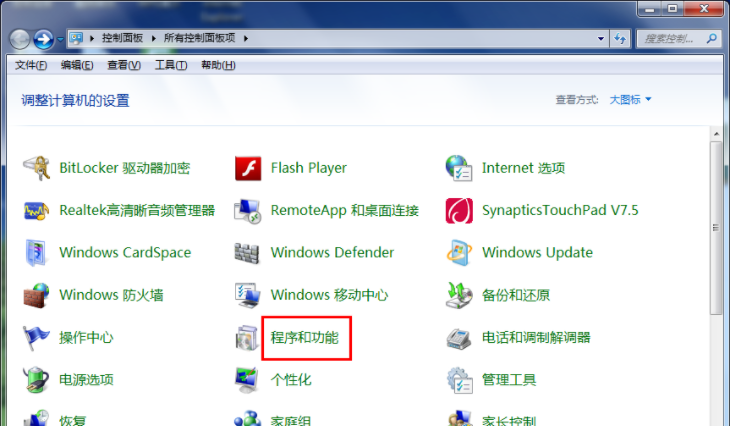Screen dimensions: 730x426
Task: Open the 操作中心 link
Action: point(86,338)
